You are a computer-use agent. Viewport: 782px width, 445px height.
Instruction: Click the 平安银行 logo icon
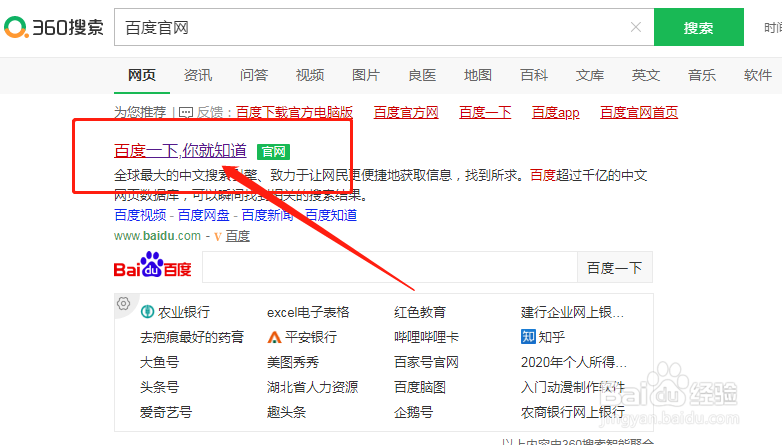(x=274, y=337)
